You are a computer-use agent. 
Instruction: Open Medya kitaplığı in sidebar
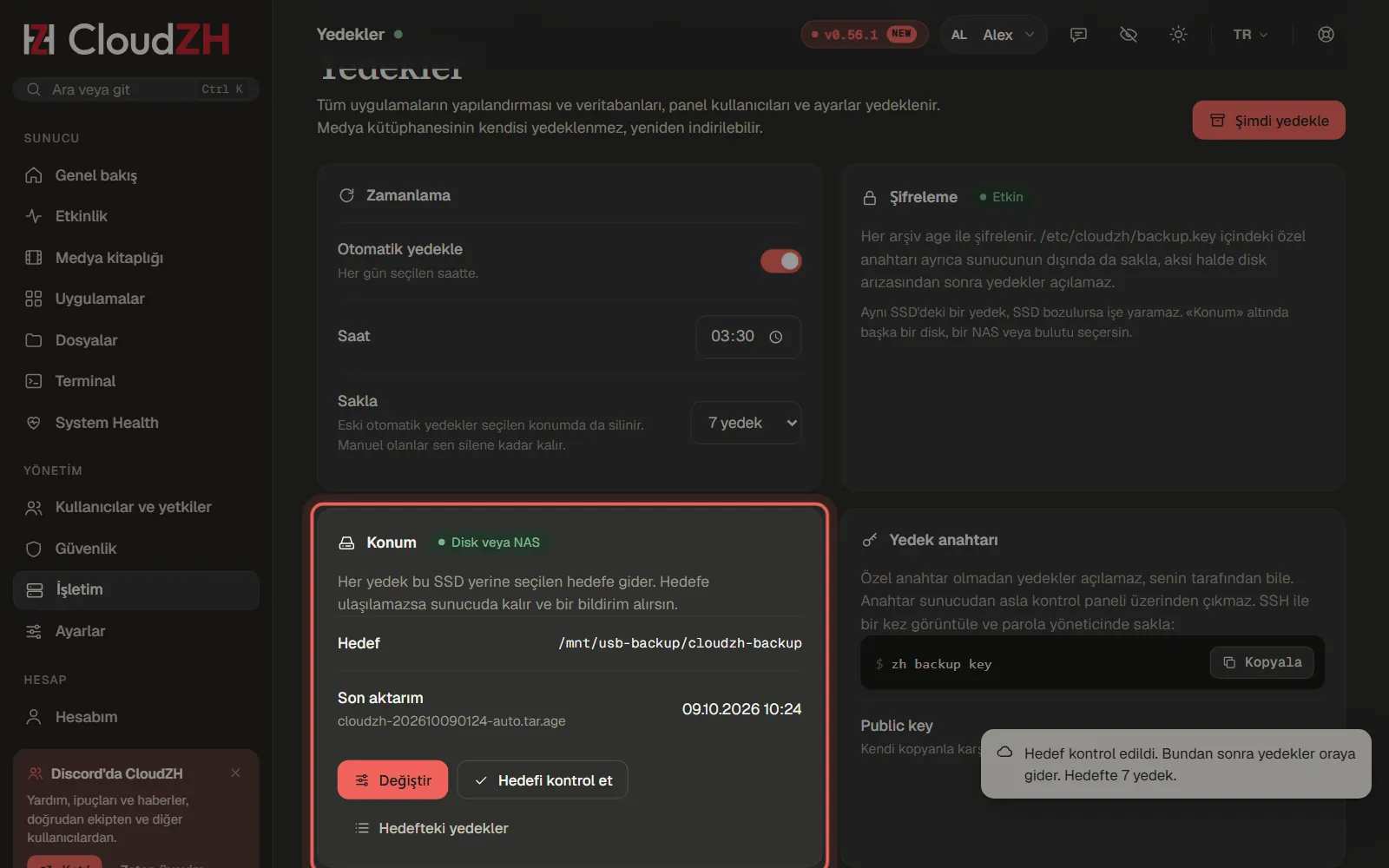[135, 258]
